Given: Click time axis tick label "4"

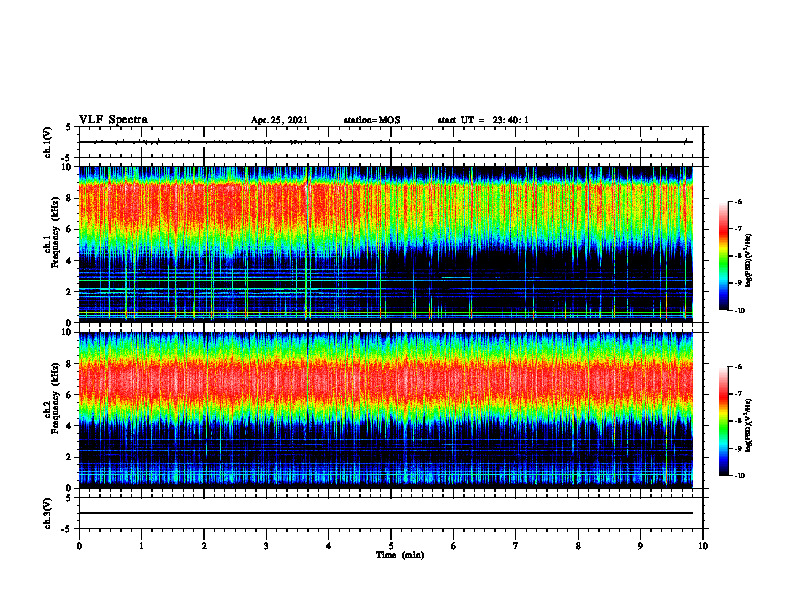Looking at the screenshot, I should [x=329, y=546].
